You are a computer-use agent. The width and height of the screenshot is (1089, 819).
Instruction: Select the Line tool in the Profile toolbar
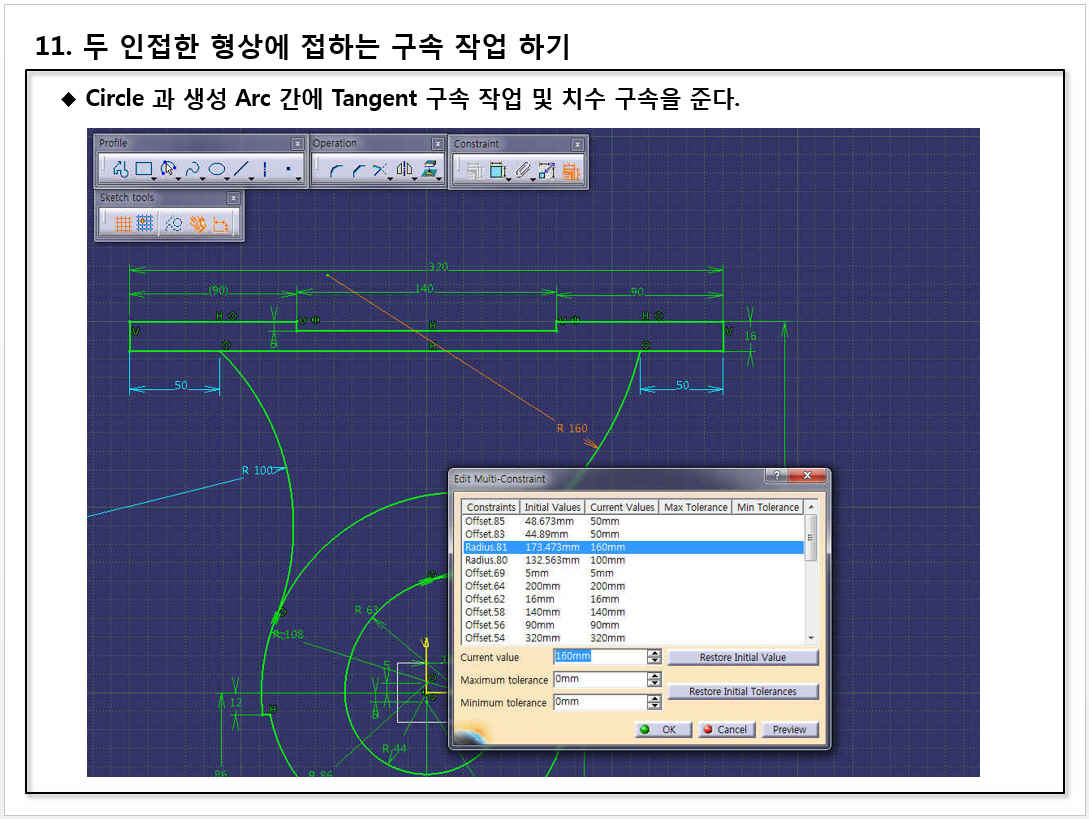tap(241, 170)
